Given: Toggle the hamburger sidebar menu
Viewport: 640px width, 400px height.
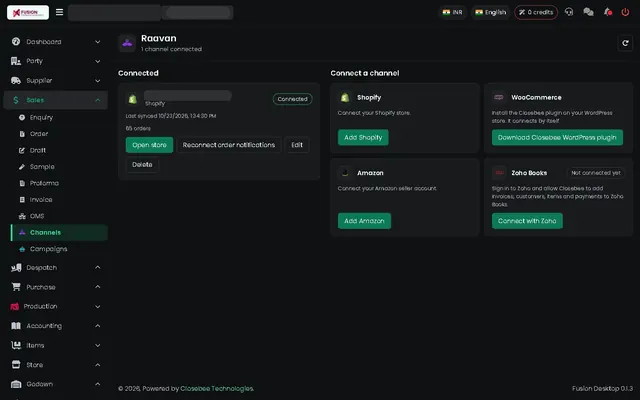Looking at the screenshot, I should 60,12.
